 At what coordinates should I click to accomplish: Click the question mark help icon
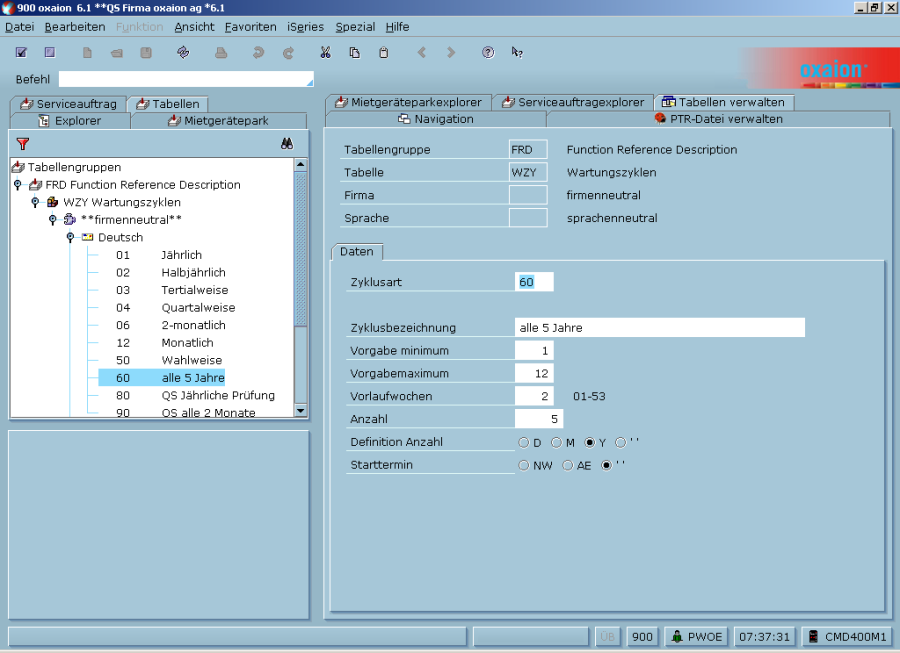488,53
